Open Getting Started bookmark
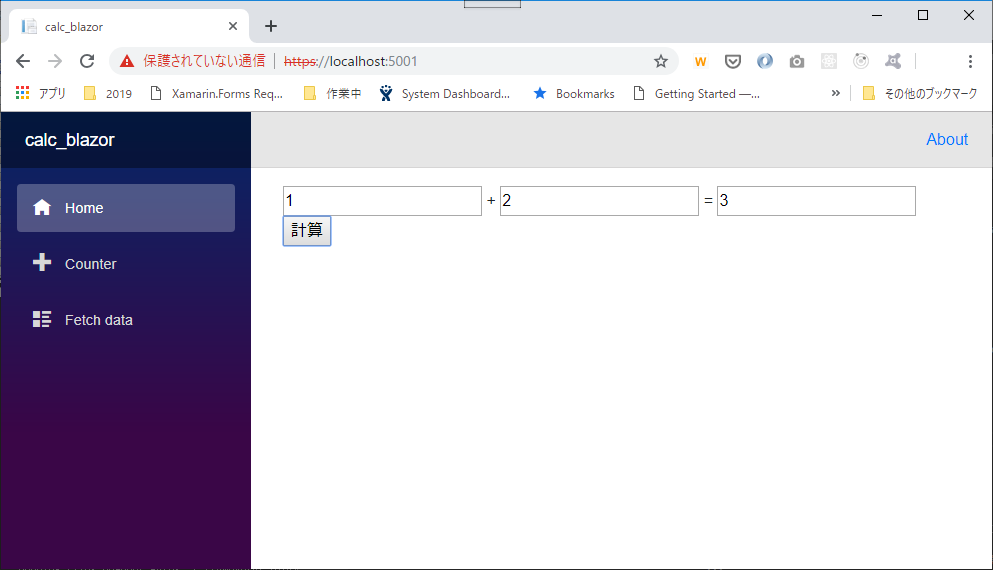Screen dimensions: 993x570 [x=697, y=94]
